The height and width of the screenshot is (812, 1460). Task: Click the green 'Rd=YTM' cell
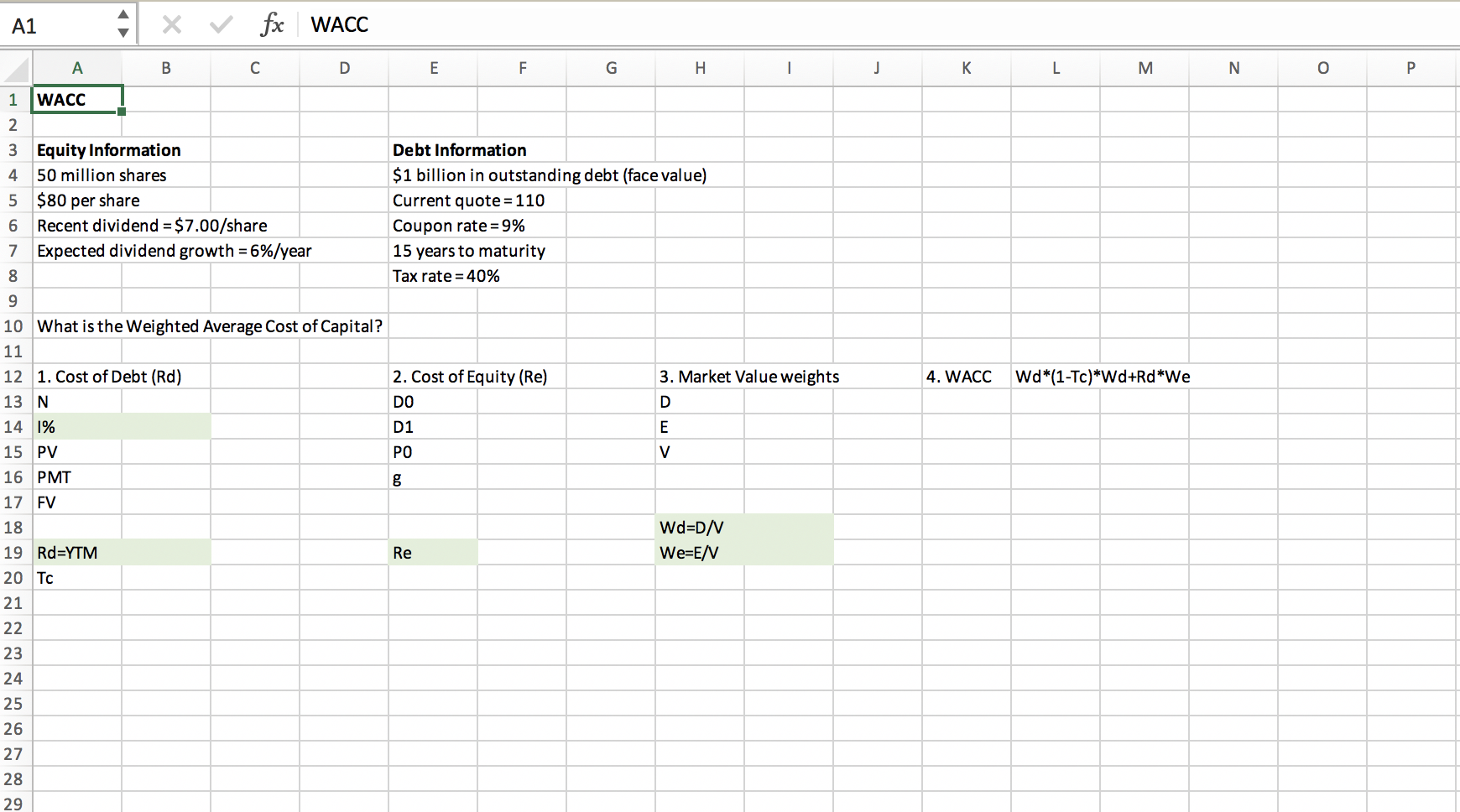point(77,553)
